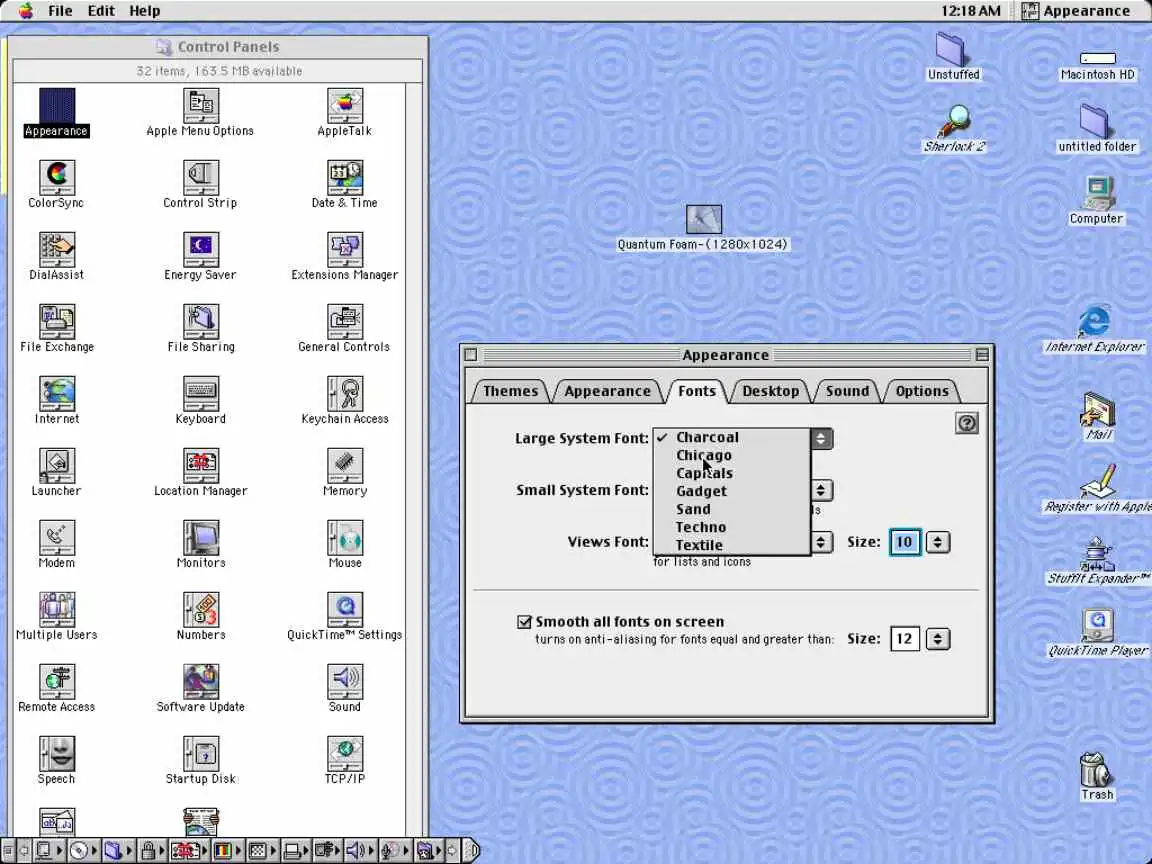Select the Trash icon on desktop

[1095, 769]
